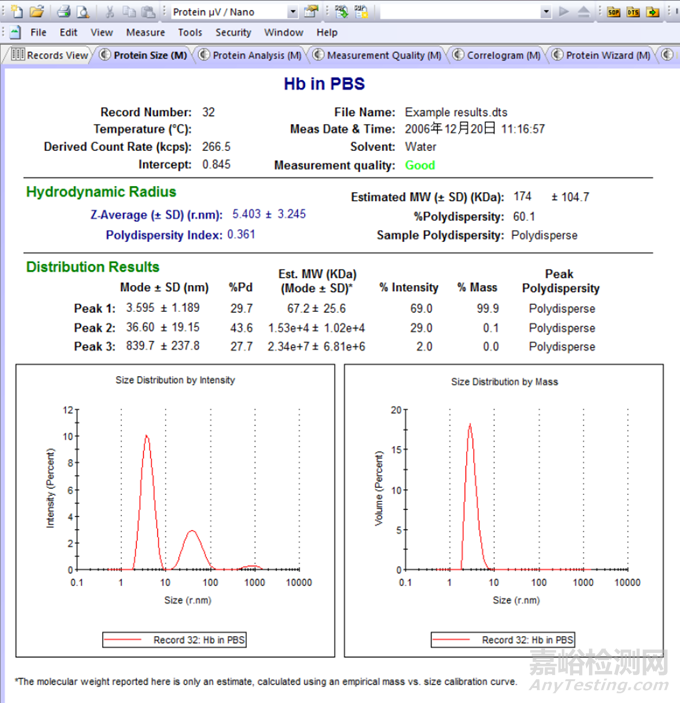680x703 pixels.
Task: Click the Open folder icon
Action: coord(37,12)
